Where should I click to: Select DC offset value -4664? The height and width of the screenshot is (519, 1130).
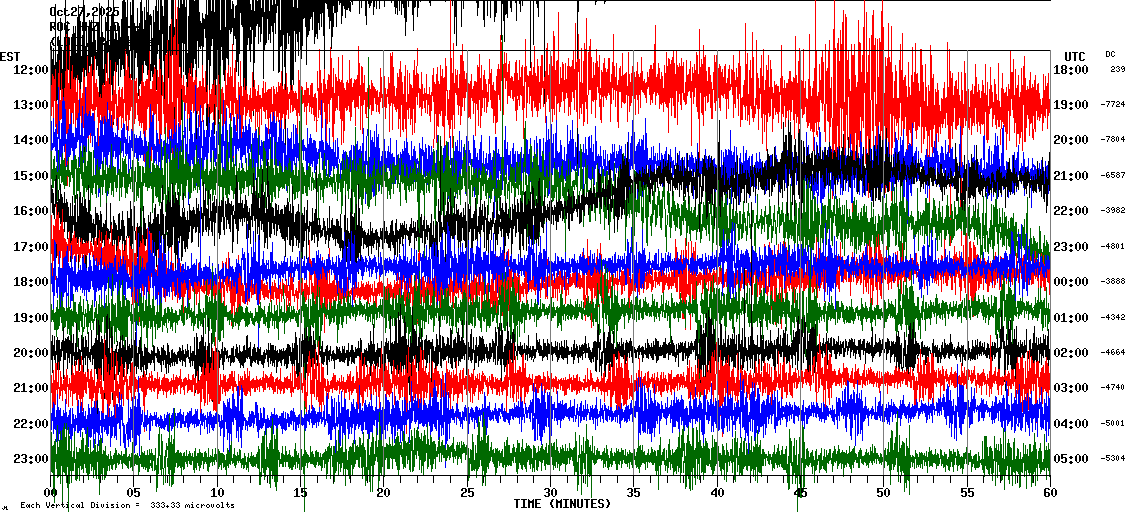pyautogui.click(x=1113, y=352)
